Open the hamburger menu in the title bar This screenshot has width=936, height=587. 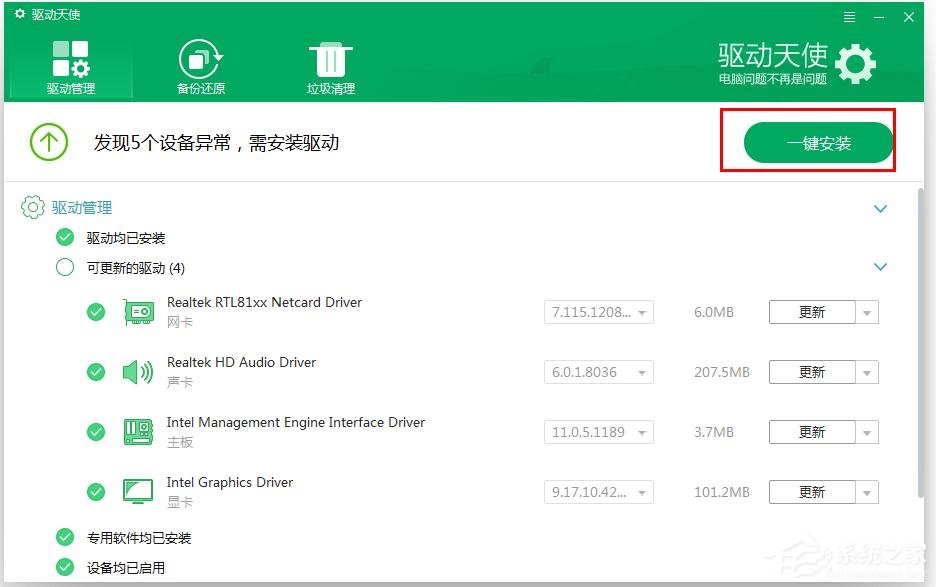(849, 16)
